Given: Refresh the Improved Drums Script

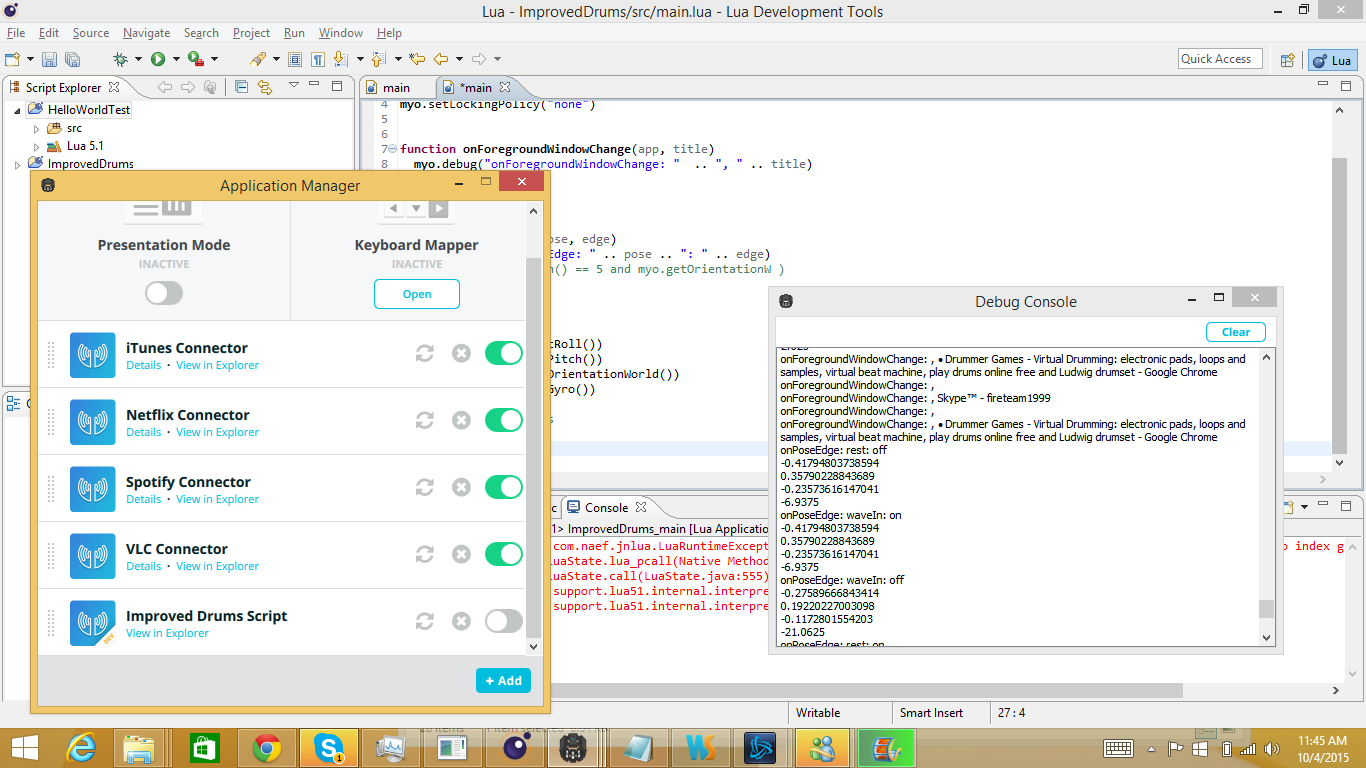Looking at the screenshot, I should coord(425,621).
